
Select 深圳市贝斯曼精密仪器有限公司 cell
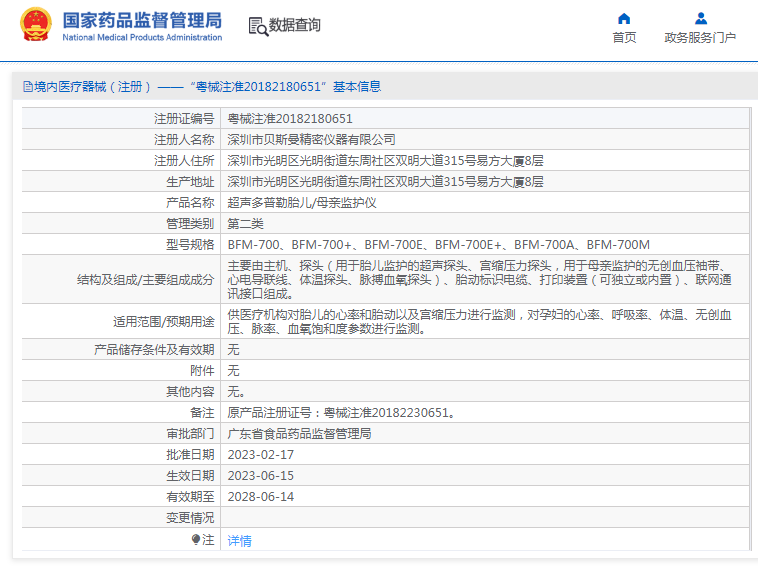click(x=311, y=140)
